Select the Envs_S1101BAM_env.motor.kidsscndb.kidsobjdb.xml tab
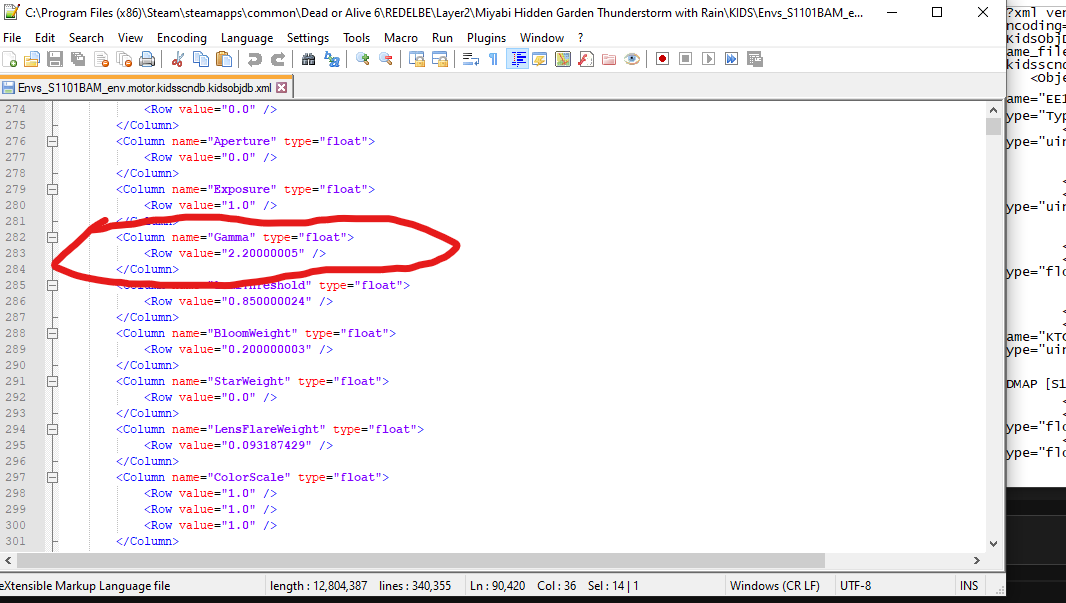The width and height of the screenshot is (1066, 603). [145, 88]
